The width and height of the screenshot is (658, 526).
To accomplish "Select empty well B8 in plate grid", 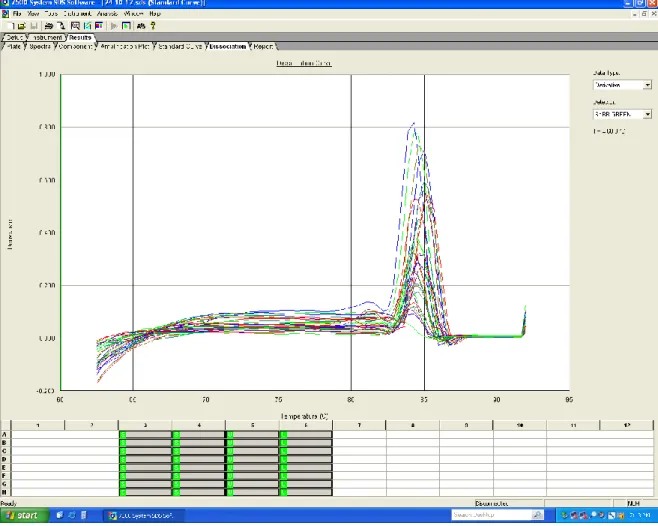I will [413, 443].
